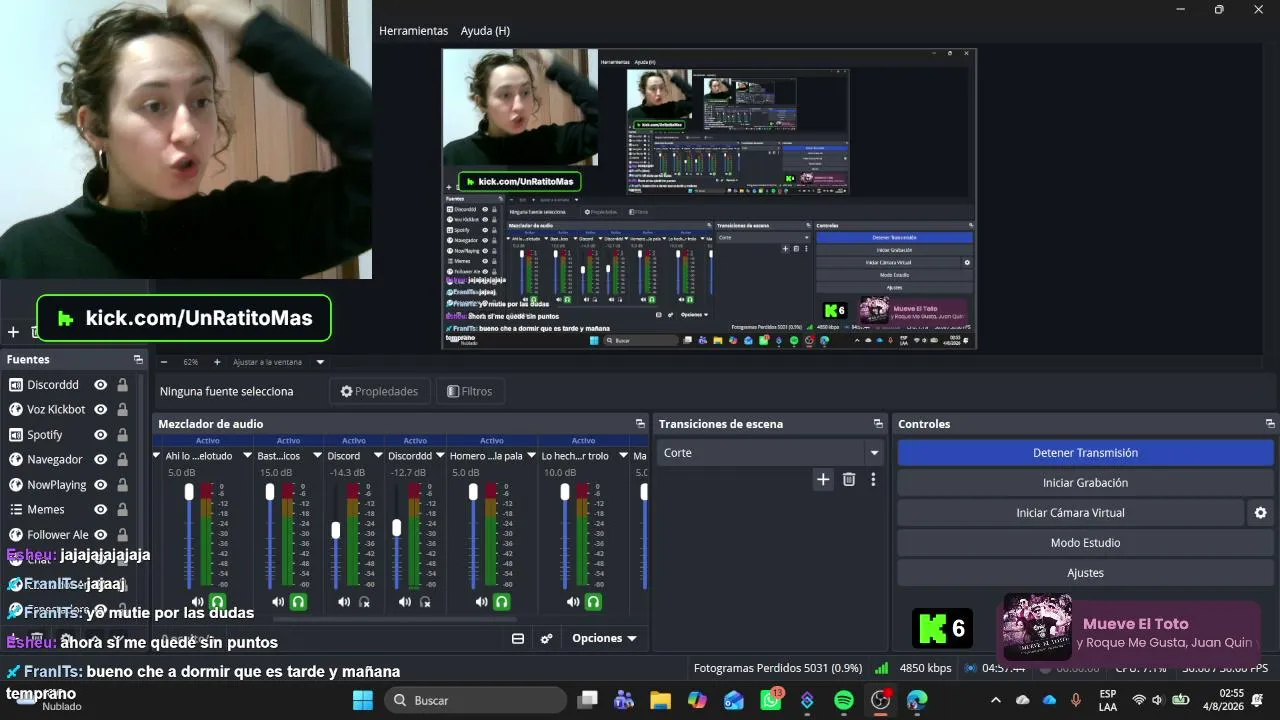Open Spotify from the taskbar
Viewport: 1280px width, 720px height.
(x=844, y=700)
